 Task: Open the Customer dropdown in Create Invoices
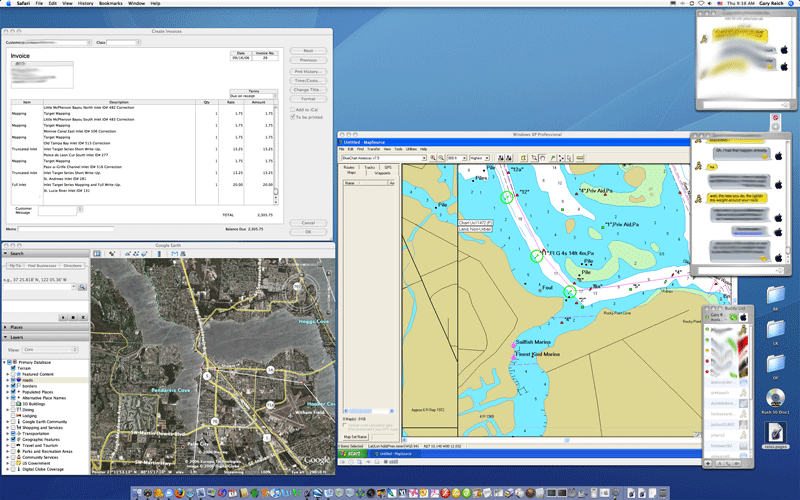pos(89,42)
